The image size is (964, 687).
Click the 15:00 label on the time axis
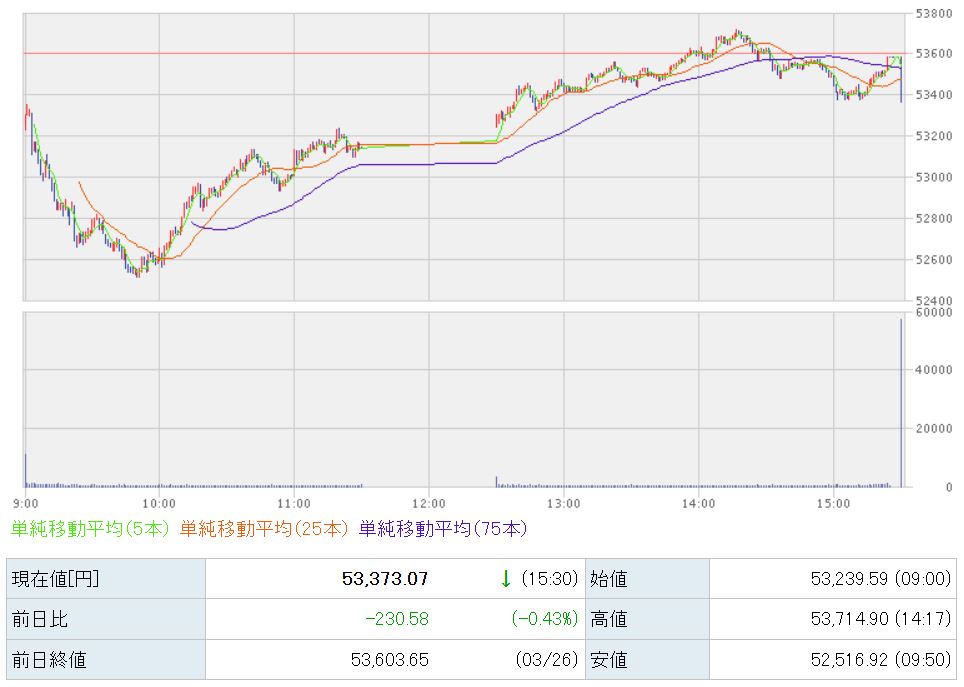point(833,502)
